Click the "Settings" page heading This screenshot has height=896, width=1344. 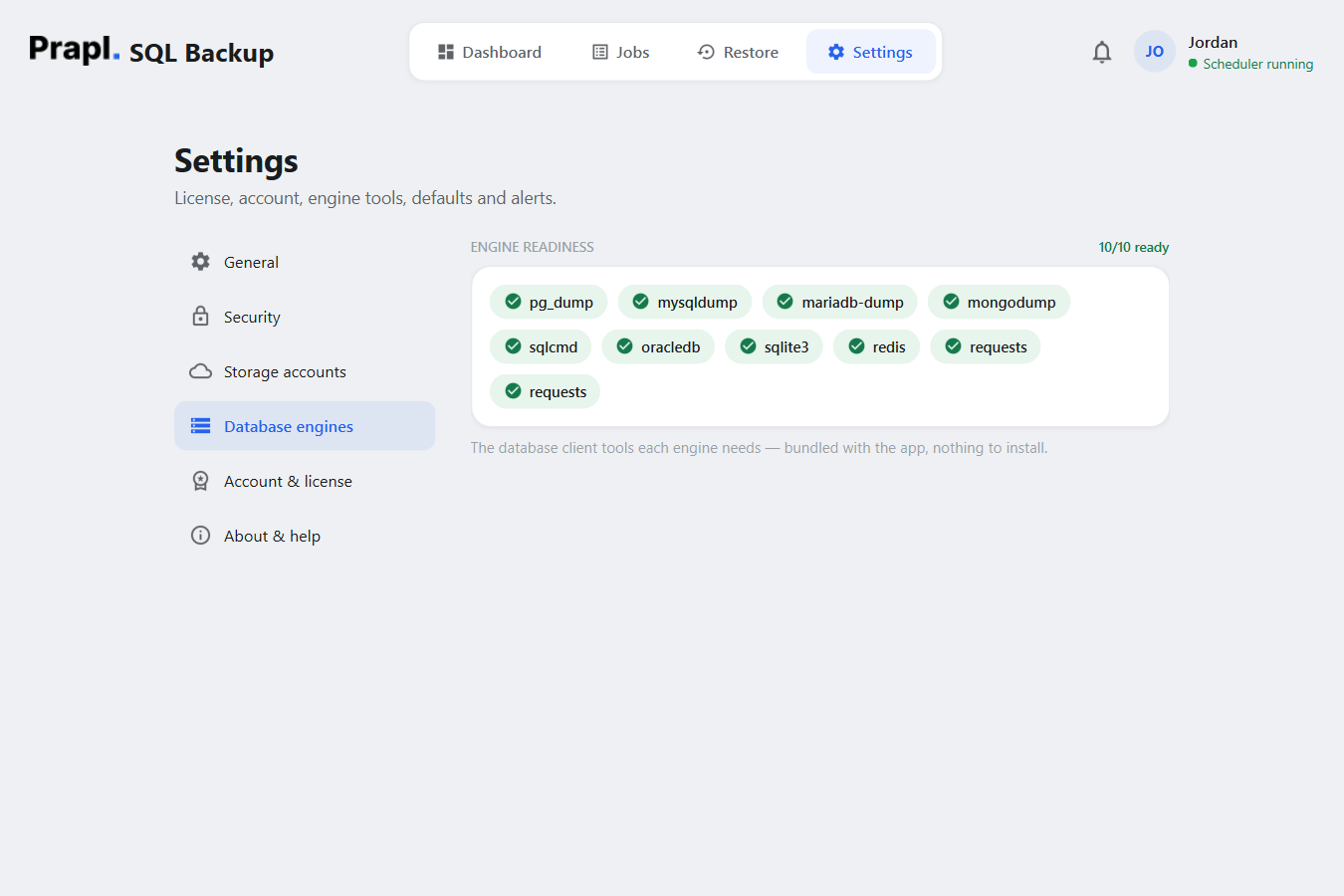click(236, 161)
